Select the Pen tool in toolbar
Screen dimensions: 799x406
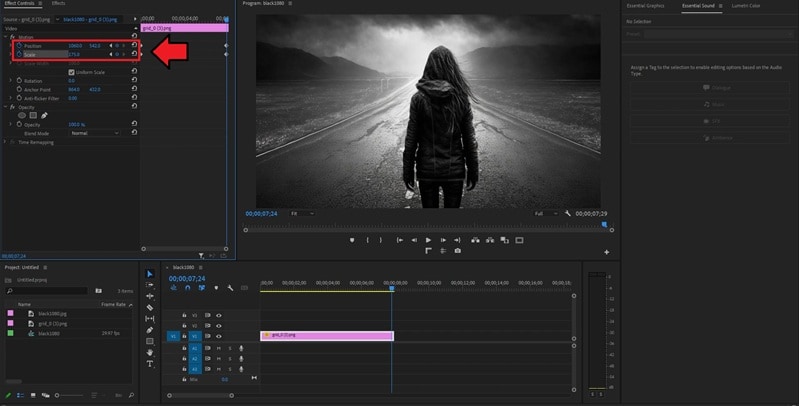[x=150, y=330]
